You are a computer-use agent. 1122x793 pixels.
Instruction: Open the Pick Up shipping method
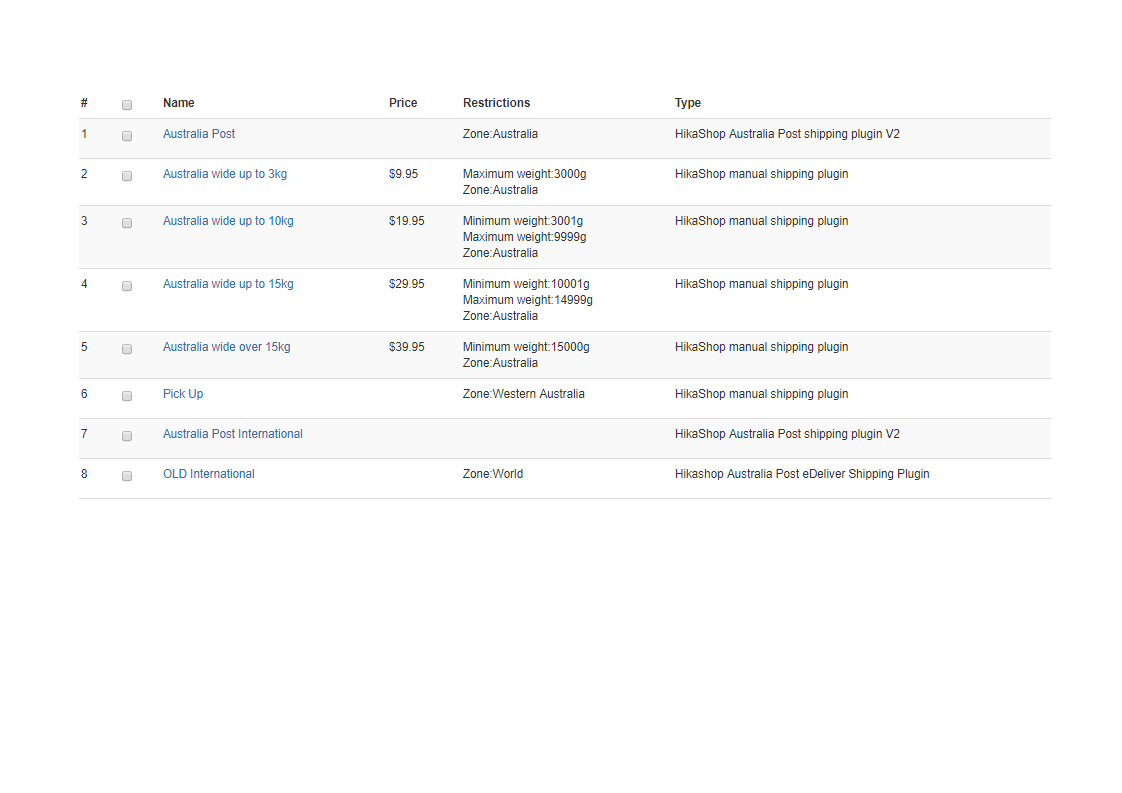click(x=183, y=394)
